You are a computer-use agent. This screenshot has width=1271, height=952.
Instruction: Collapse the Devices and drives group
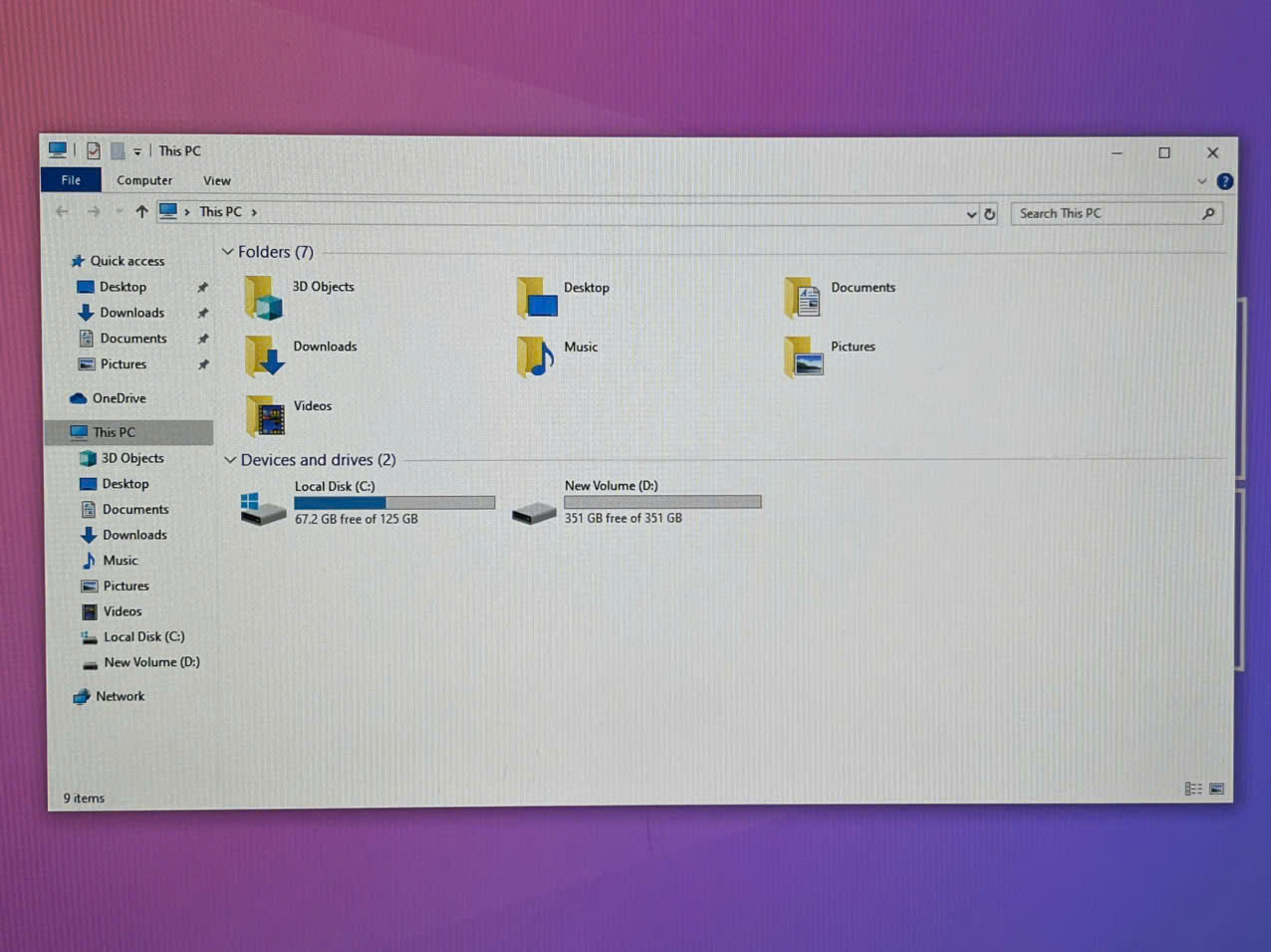[230, 460]
